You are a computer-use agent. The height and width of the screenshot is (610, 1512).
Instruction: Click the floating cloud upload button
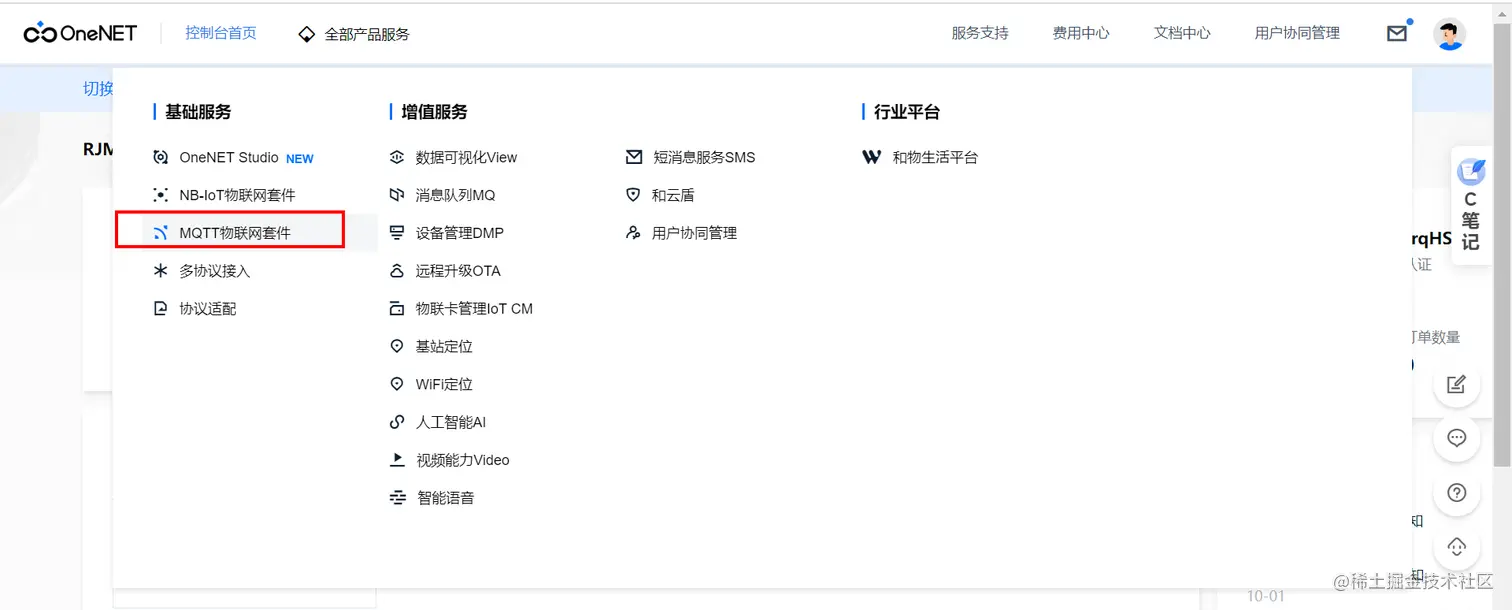click(x=1457, y=546)
